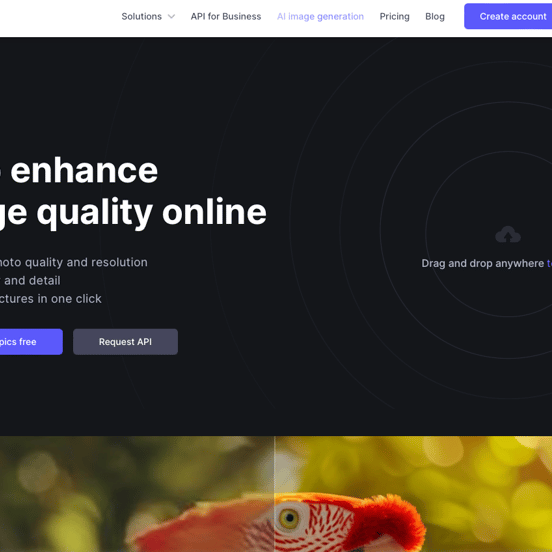
Task: Go to API for Business page
Action: click(x=226, y=17)
